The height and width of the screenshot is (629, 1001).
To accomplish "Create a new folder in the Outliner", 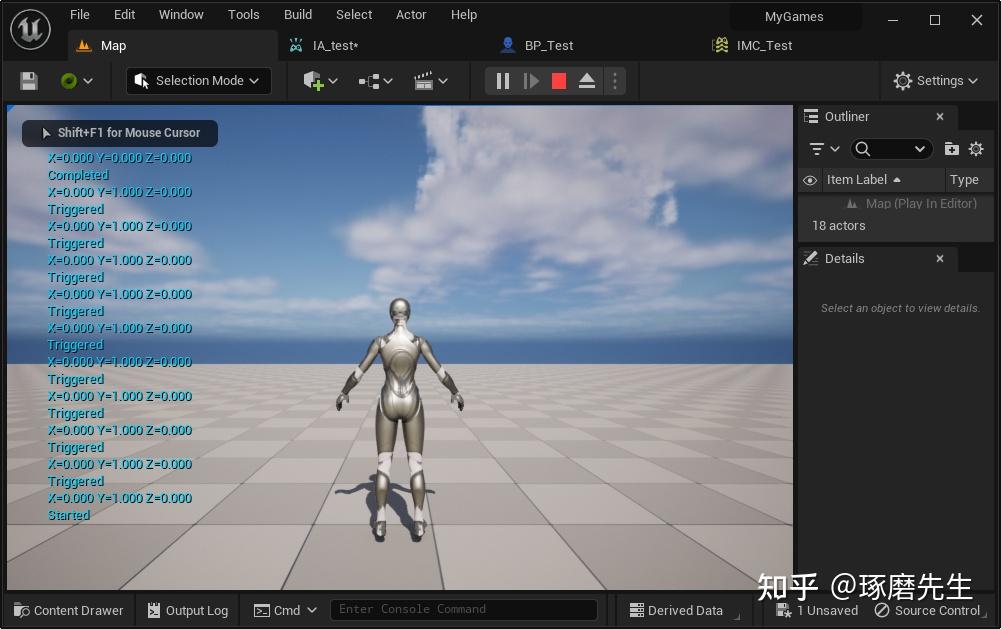I will click(x=951, y=148).
